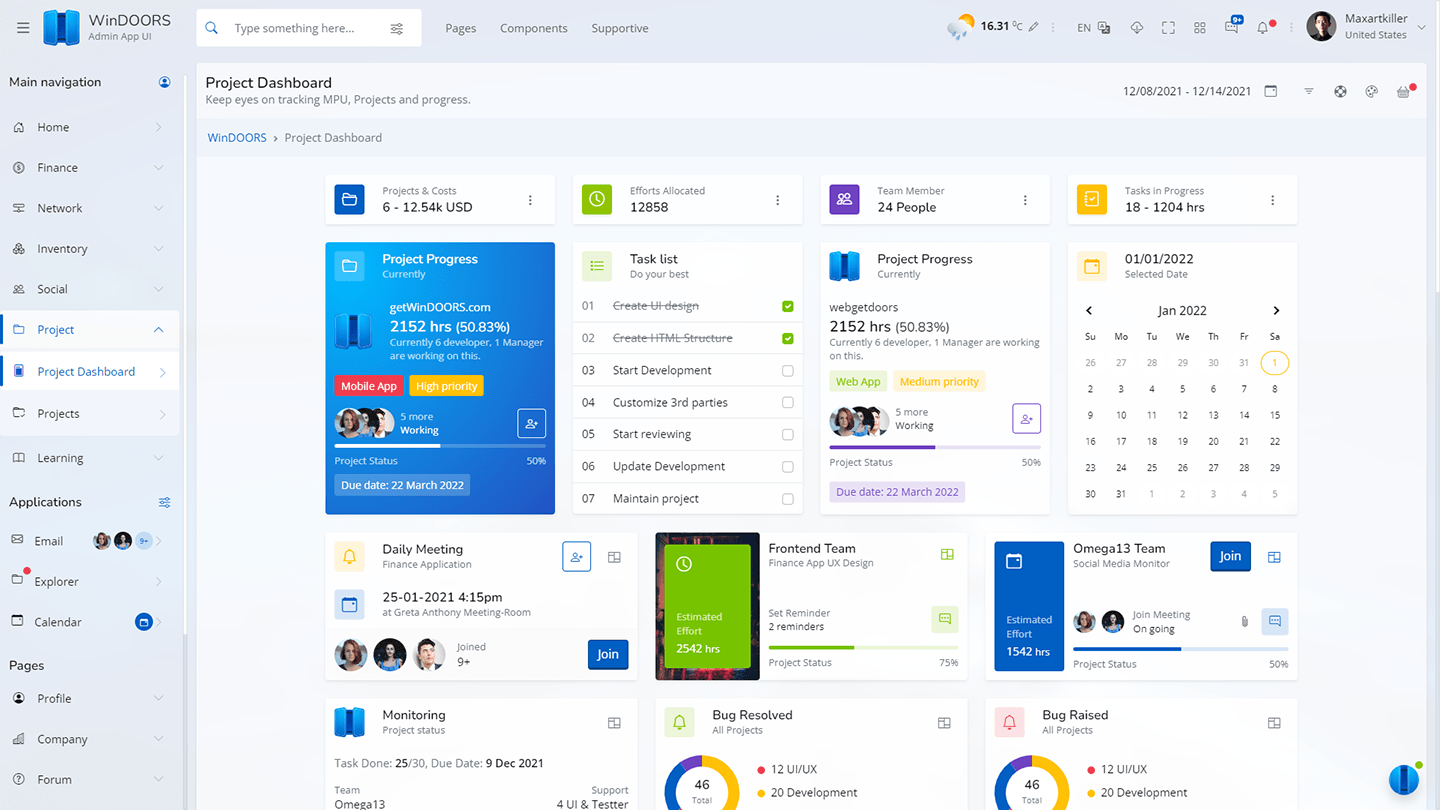Select Inventory in main navigation
Viewport: 1440px width, 810px height.
click(62, 249)
